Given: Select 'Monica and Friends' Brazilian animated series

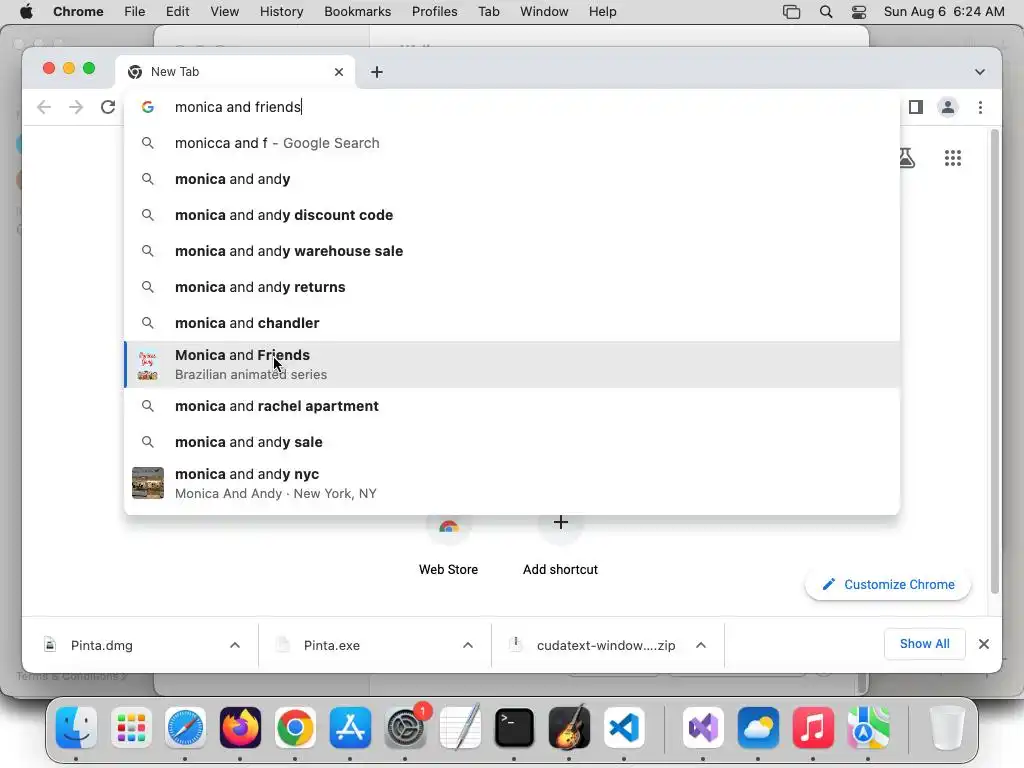Looking at the screenshot, I should point(512,364).
